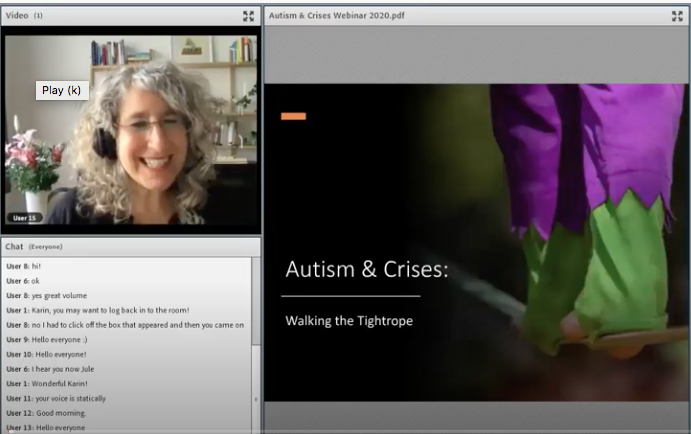Select chat message 'User 9: Hello everyone :)'
The width and height of the screenshot is (691, 434).
click(47, 340)
